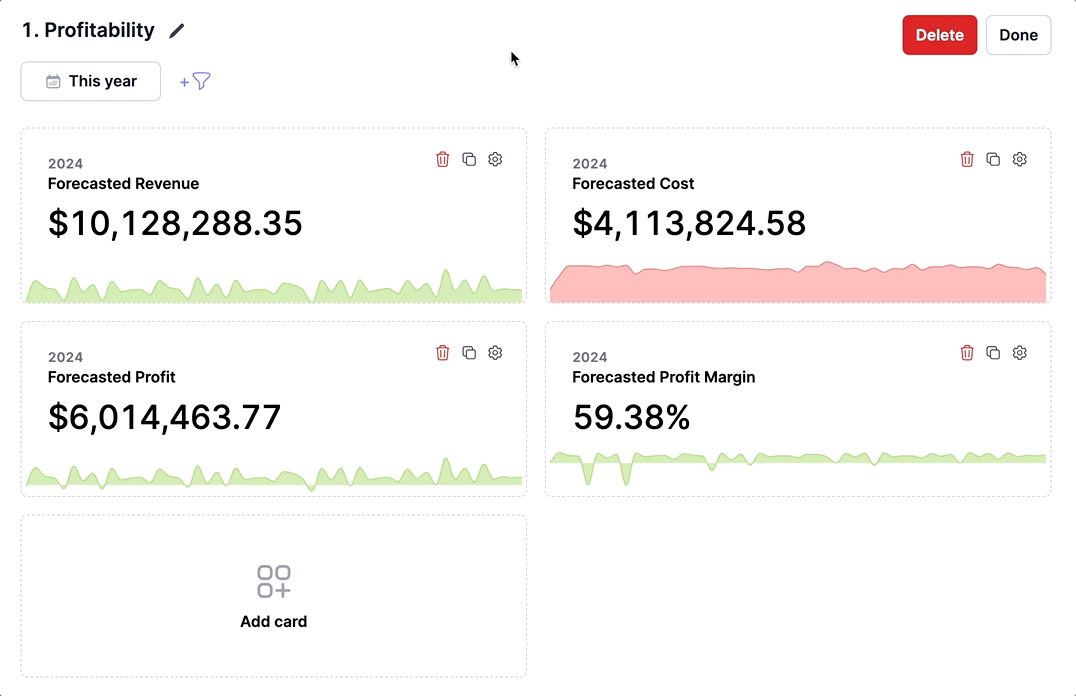Open the This year date range selector

tap(90, 81)
